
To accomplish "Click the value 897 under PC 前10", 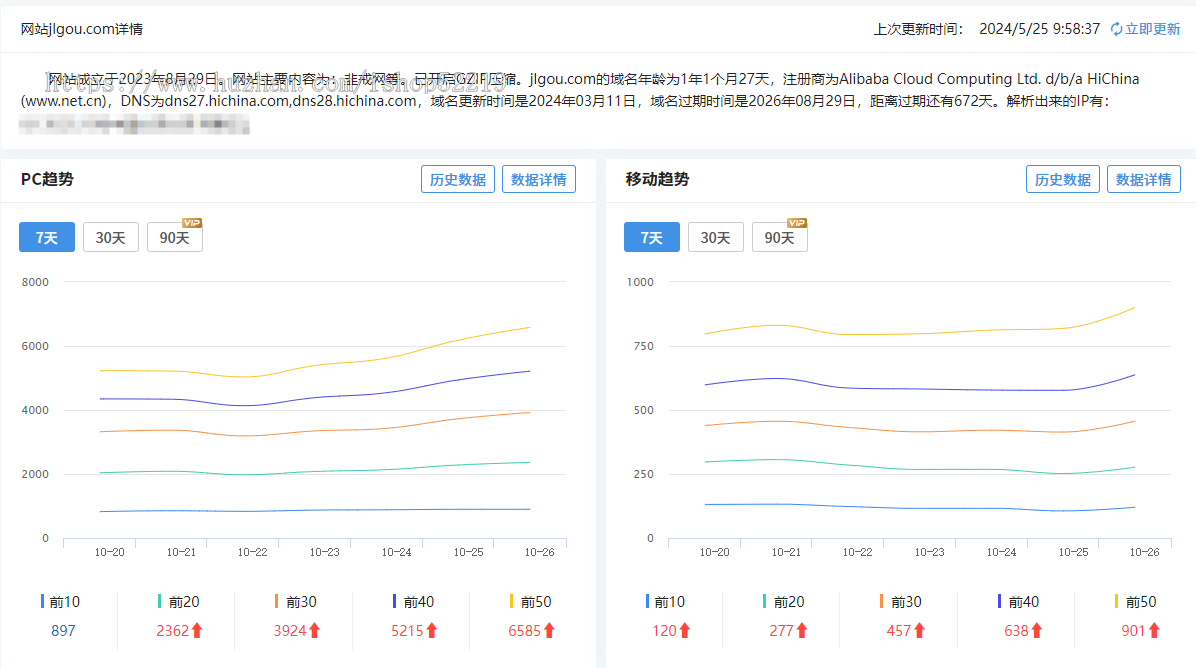I will (x=63, y=631).
